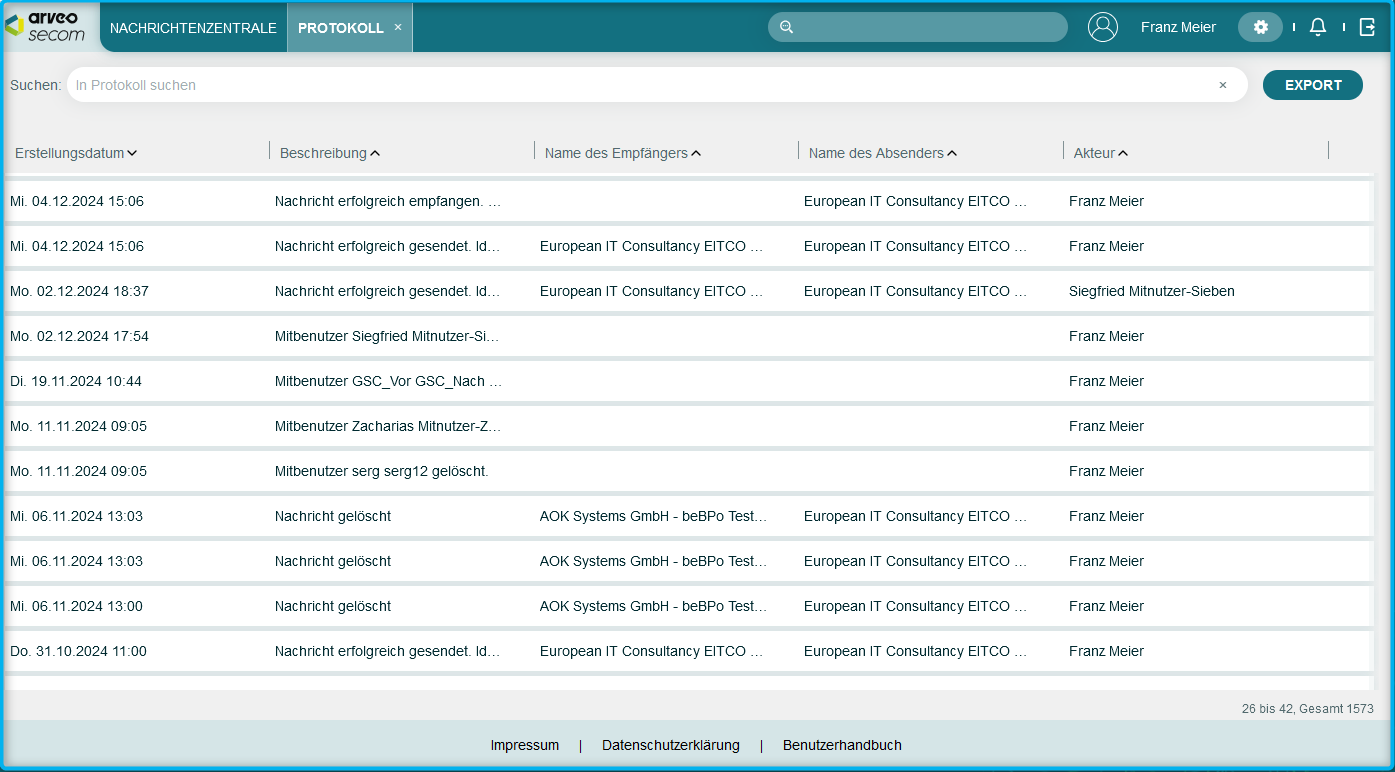Open settings via the gear icon
Image resolution: width=1395 pixels, height=772 pixels.
click(x=1260, y=27)
